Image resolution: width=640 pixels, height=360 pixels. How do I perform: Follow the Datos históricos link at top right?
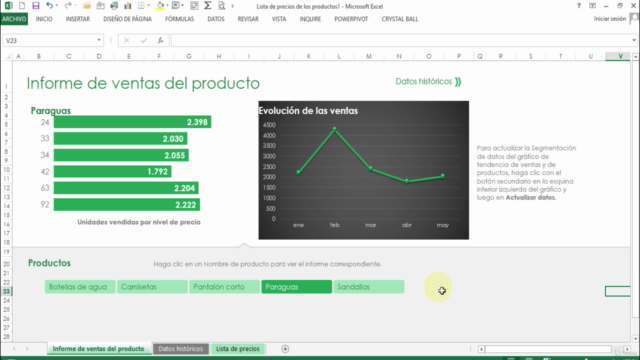pyautogui.click(x=428, y=82)
